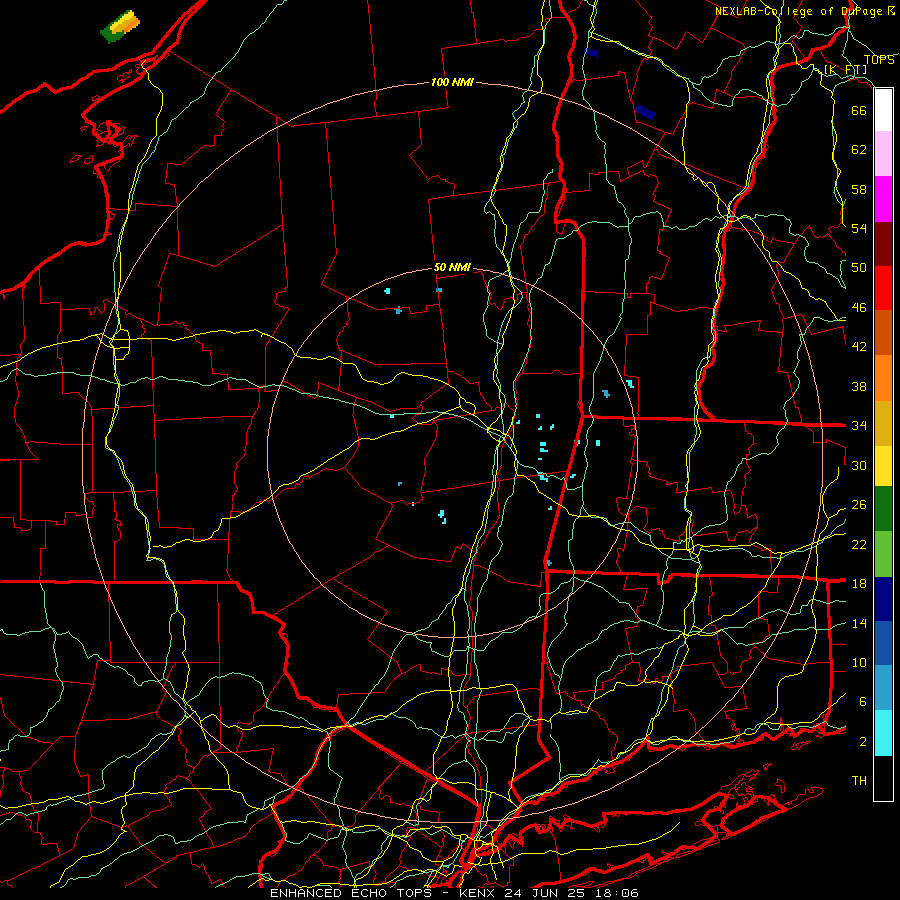The image size is (900, 900).
Task: Click the 18 legend value
Action: [859, 583]
